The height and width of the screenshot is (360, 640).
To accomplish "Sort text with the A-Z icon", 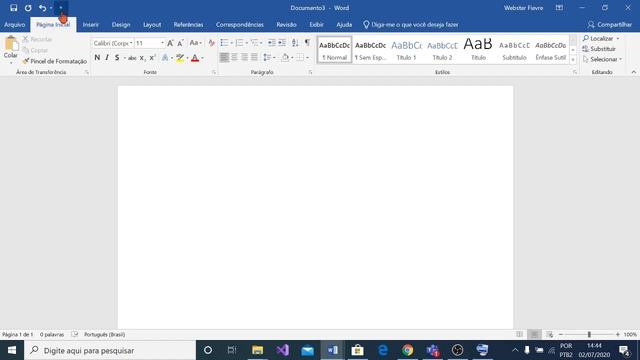I will point(295,43).
